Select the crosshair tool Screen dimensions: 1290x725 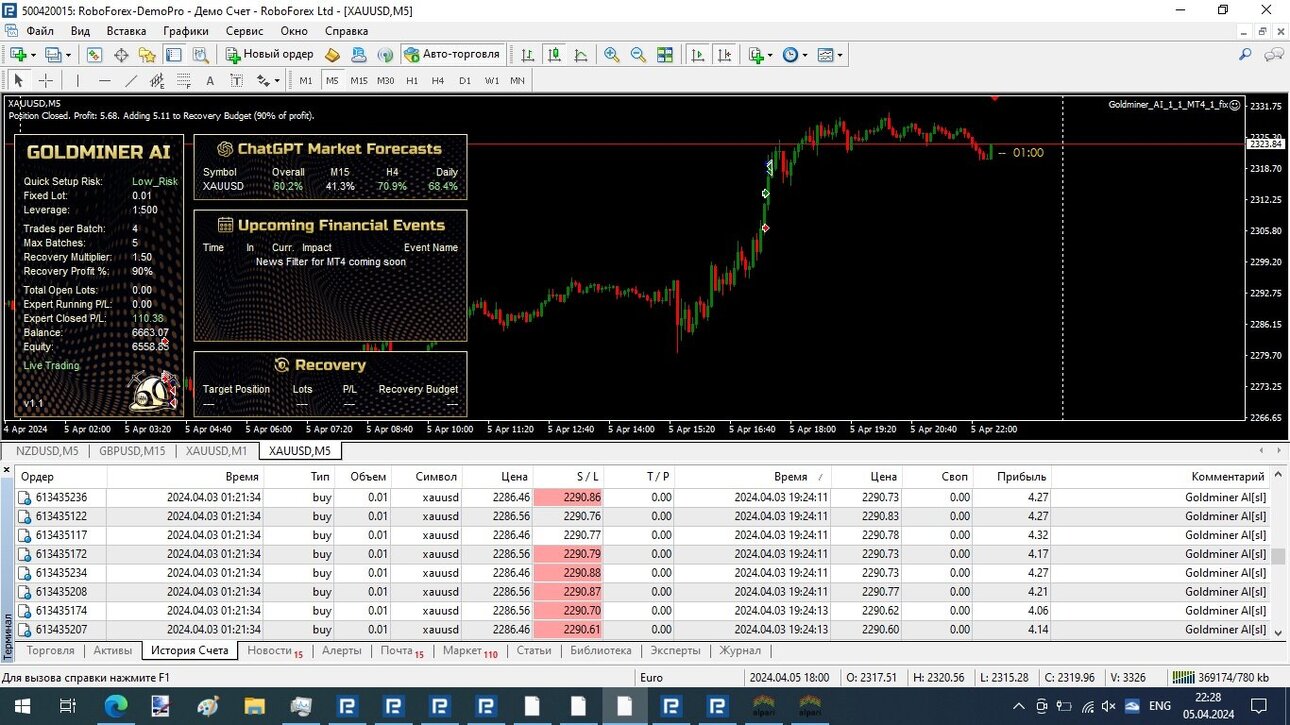pyautogui.click(x=46, y=80)
